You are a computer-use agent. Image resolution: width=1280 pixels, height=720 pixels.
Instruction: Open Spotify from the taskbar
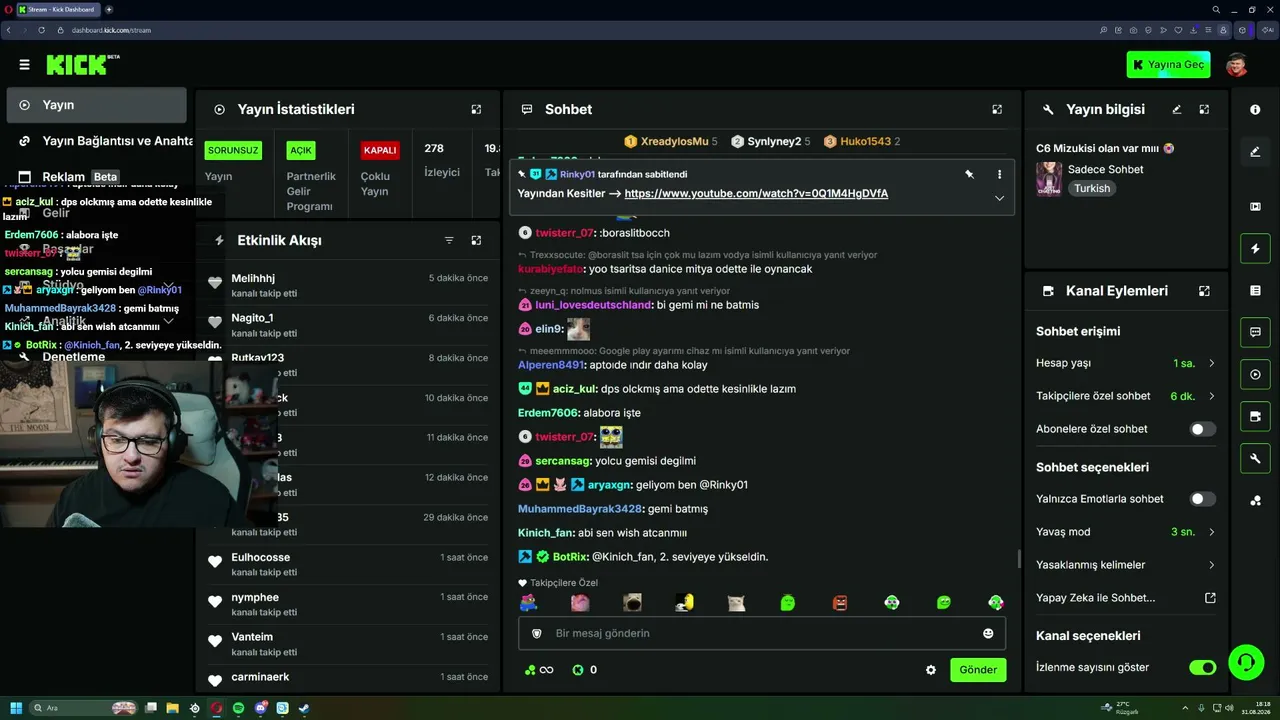click(x=238, y=708)
